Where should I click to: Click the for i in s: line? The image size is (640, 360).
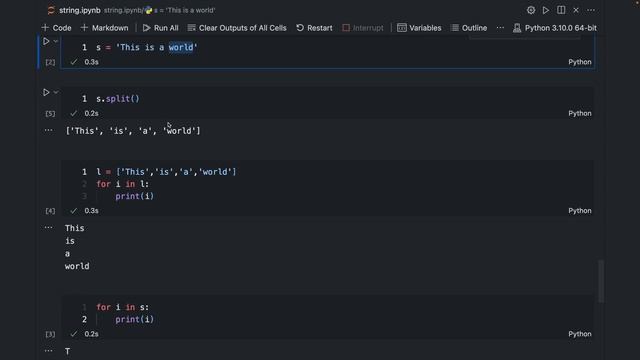[123, 307]
